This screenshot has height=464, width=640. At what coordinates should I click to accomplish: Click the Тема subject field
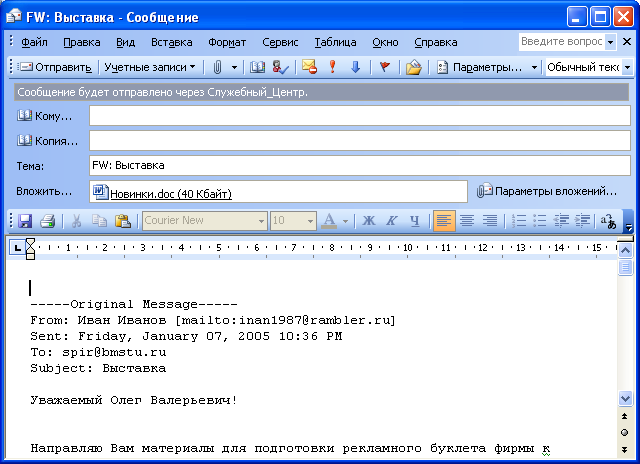360,165
